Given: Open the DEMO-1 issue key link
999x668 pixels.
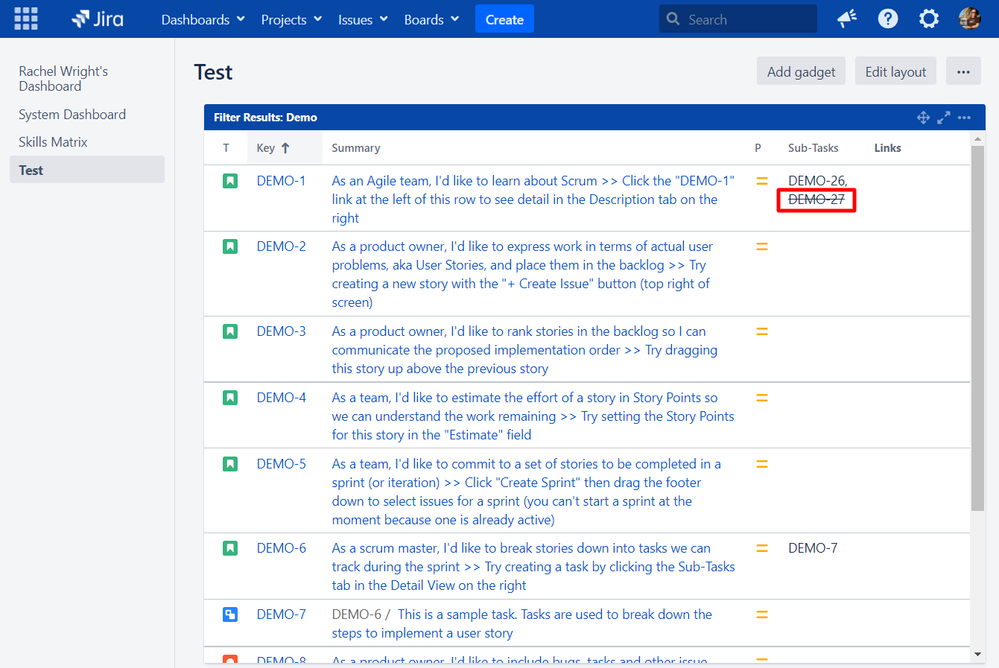Looking at the screenshot, I should coord(281,181).
